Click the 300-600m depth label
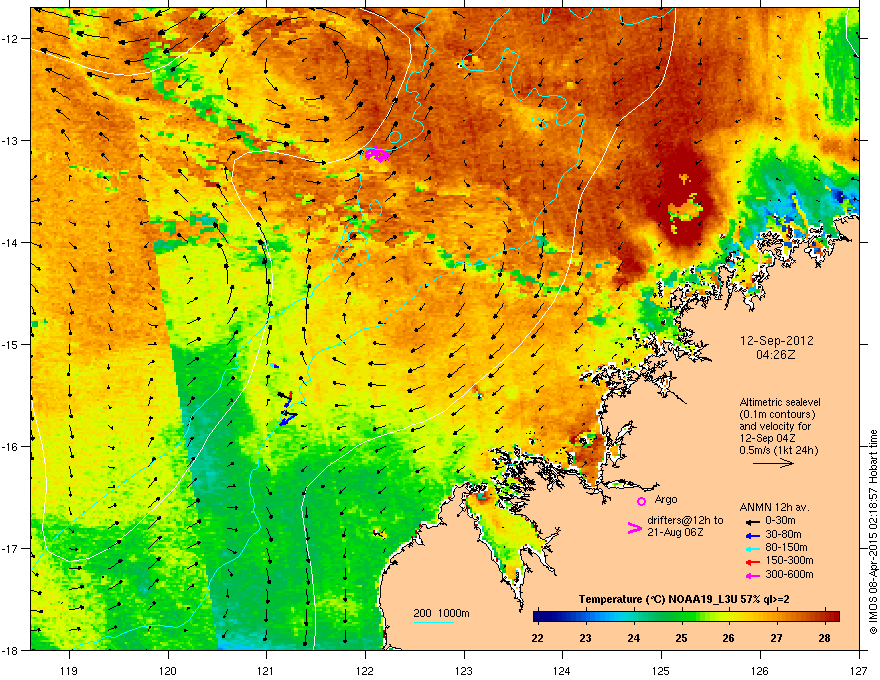880x680 pixels. point(789,575)
